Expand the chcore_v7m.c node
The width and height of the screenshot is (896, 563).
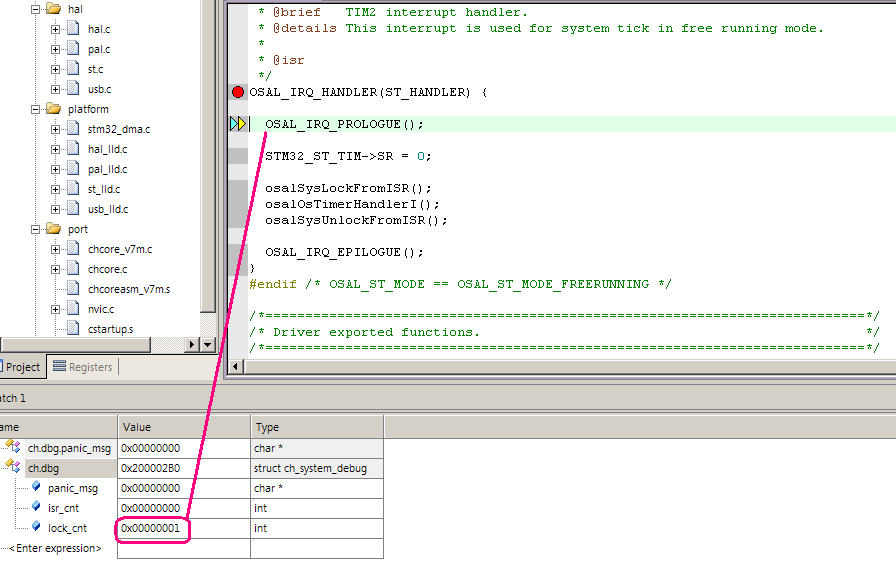pos(55,249)
